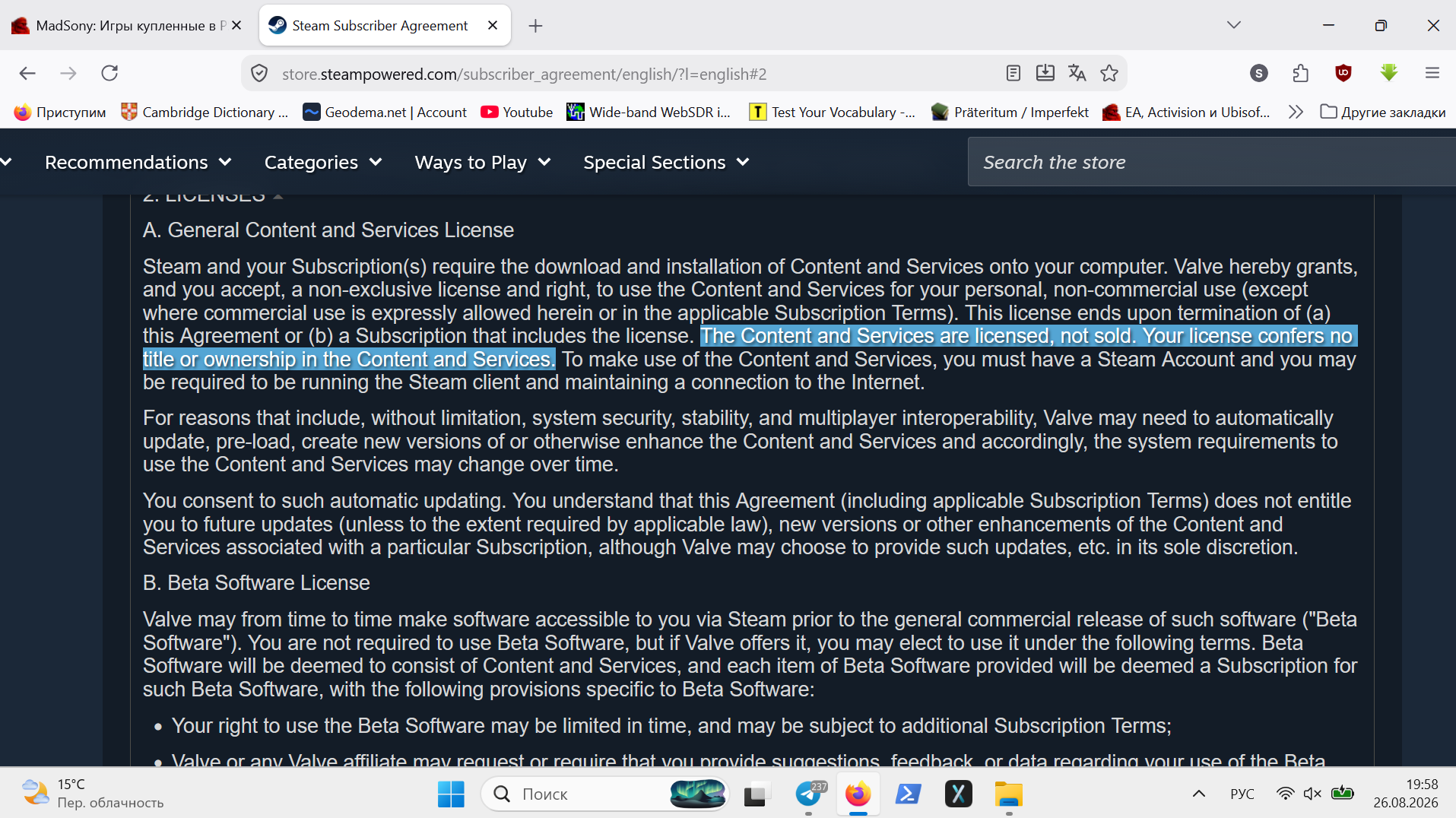Open the weather widget showing 15°C

tap(93, 794)
